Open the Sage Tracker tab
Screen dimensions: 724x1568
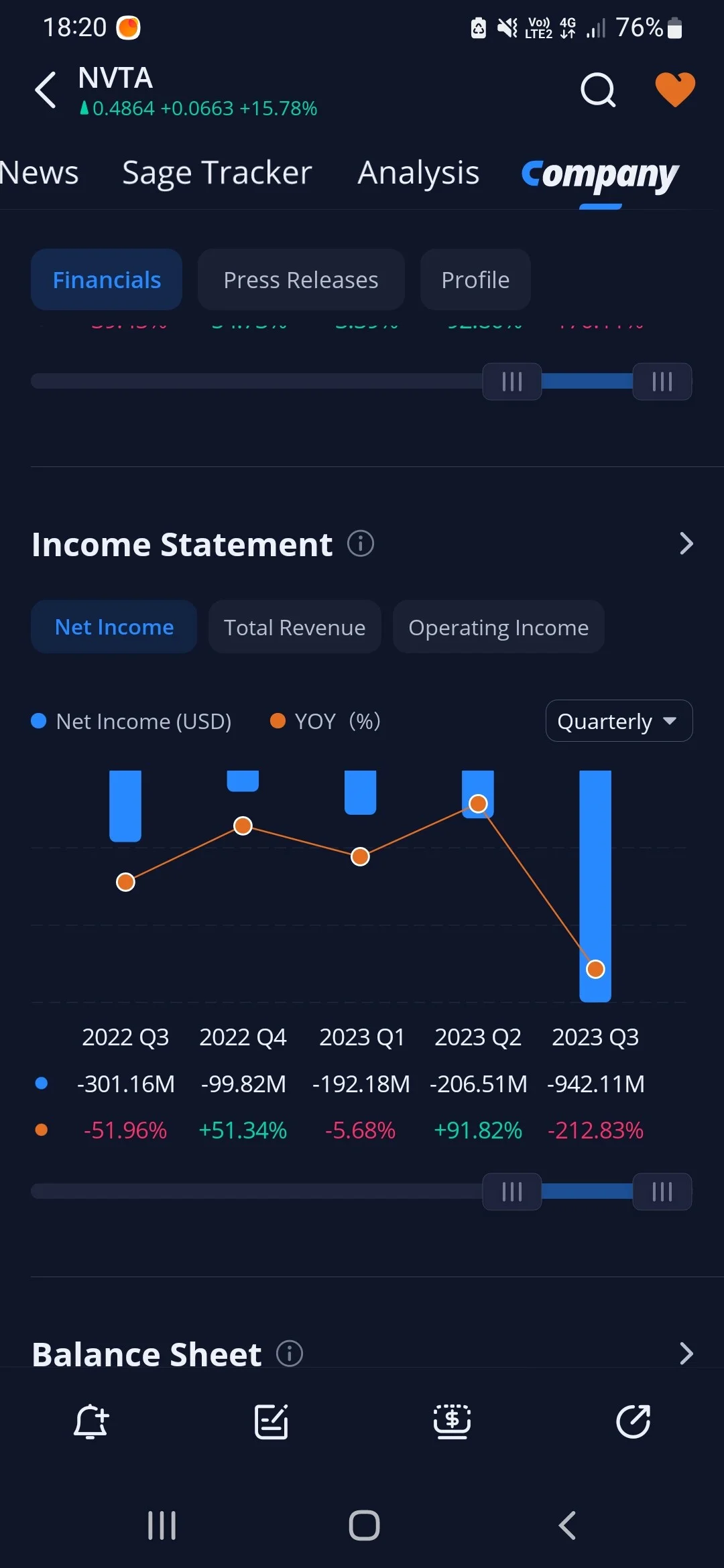pyautogui.click(x=217, y=173)
